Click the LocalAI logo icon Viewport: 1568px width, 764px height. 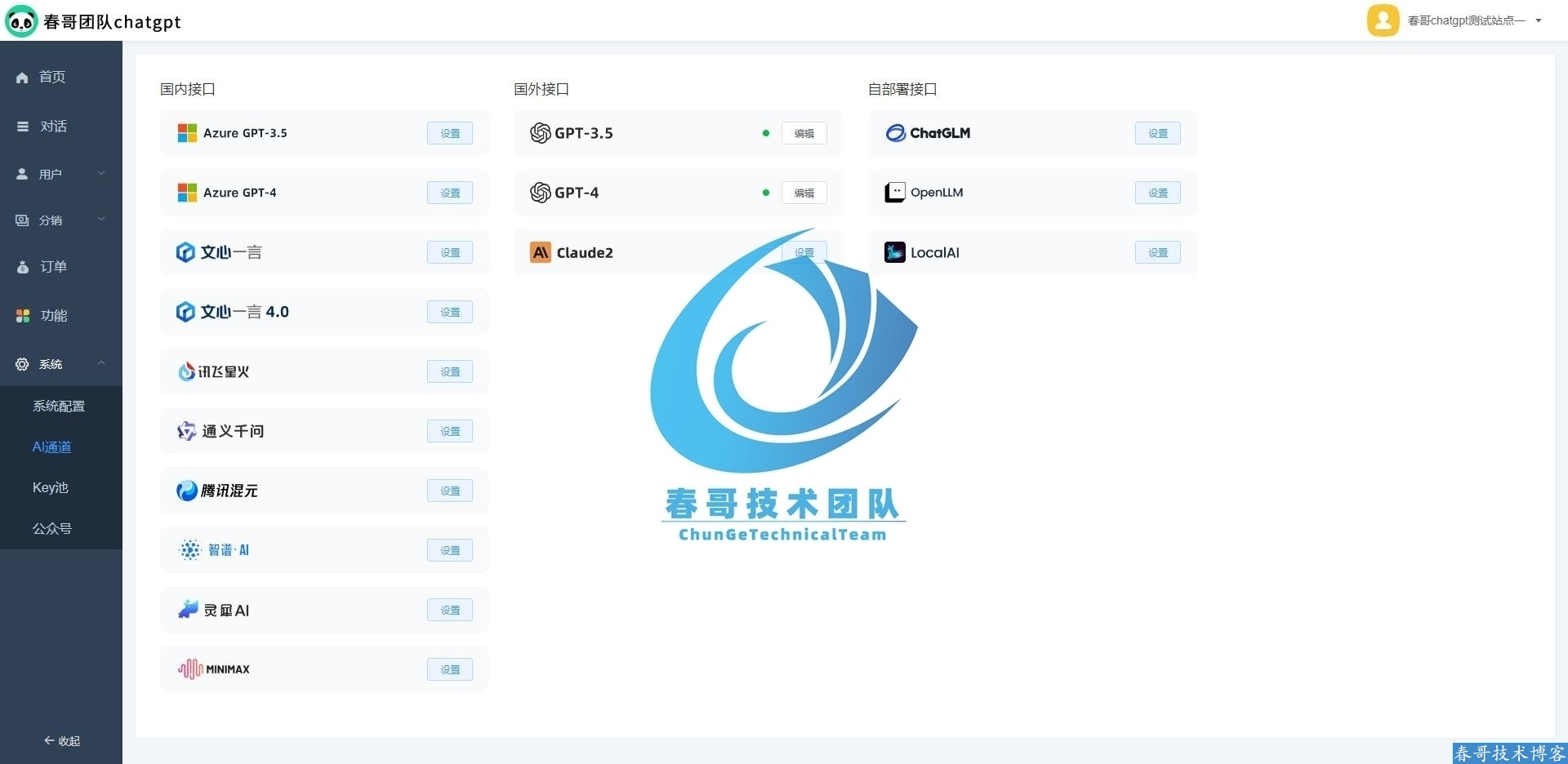pyautogui.click(x=895, y=252)
